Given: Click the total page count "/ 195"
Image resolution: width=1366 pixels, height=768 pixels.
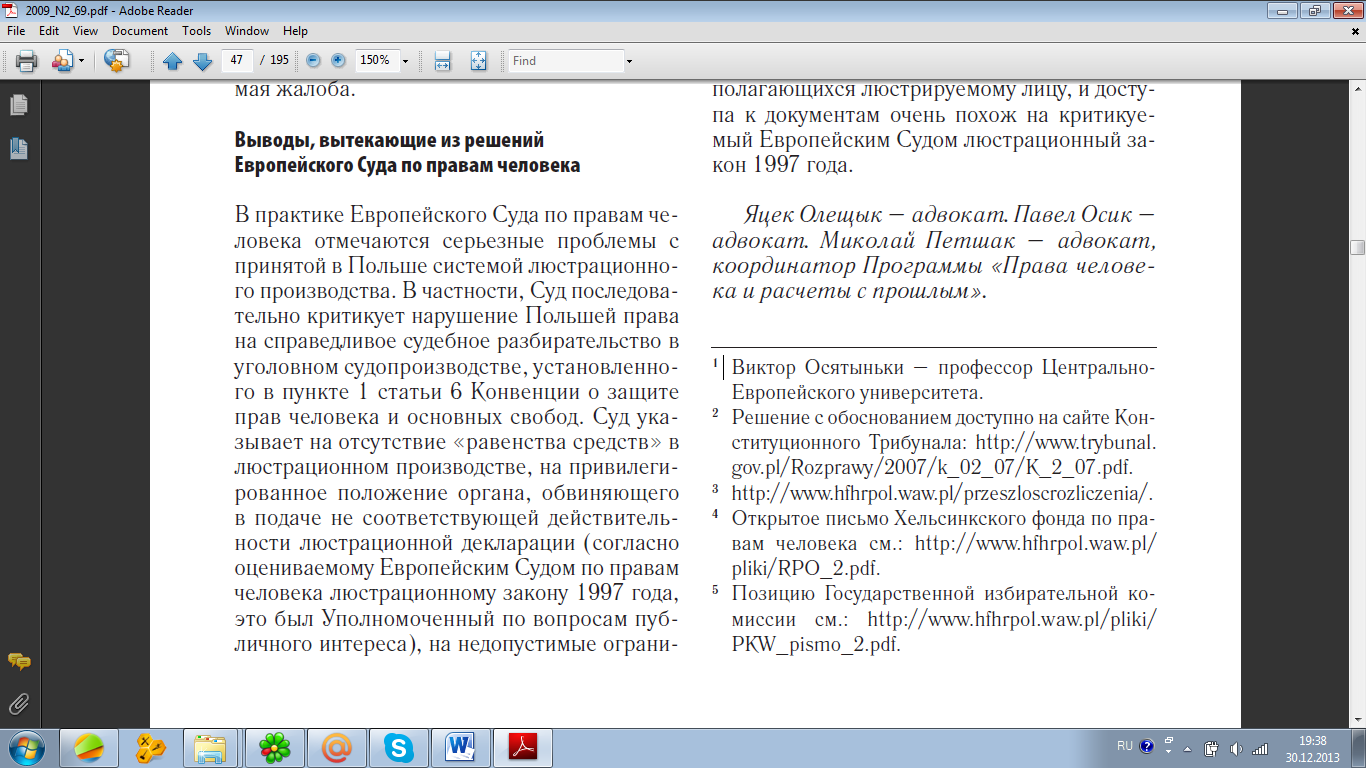Looking at the screenshot, I should 274,60.
